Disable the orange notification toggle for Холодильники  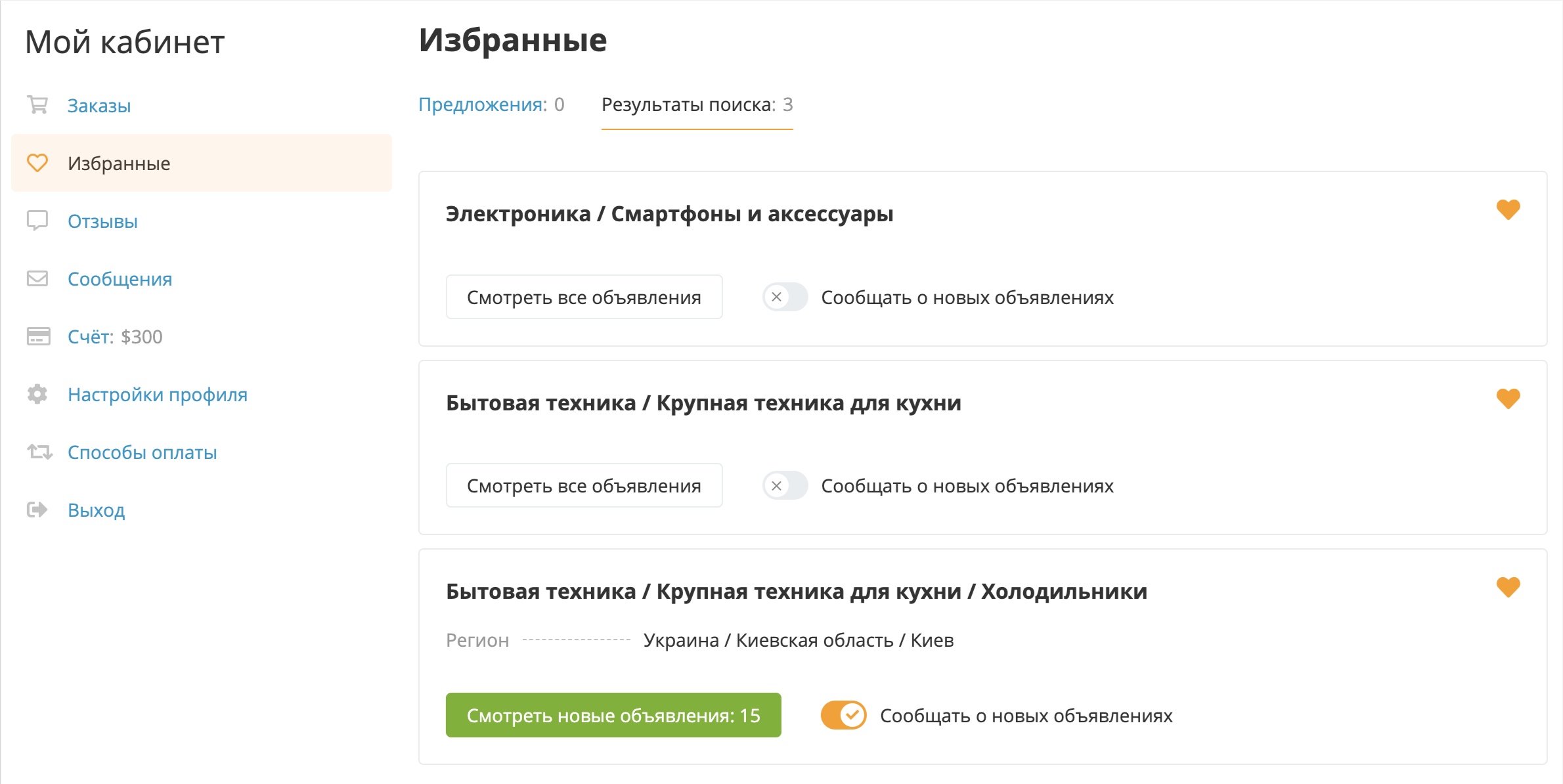pos(844,715)
